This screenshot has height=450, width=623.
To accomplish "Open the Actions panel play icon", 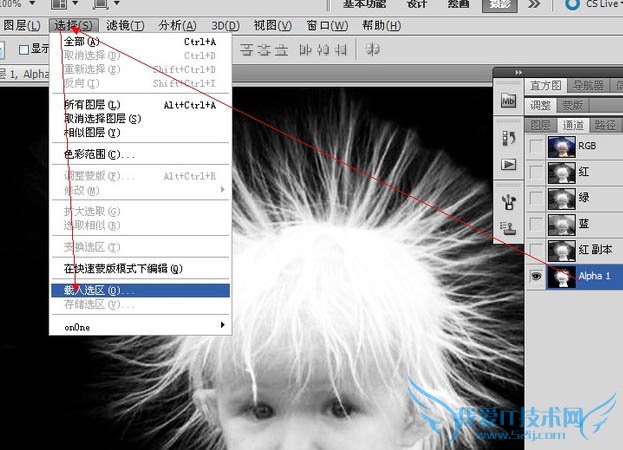I will (509, 164).
